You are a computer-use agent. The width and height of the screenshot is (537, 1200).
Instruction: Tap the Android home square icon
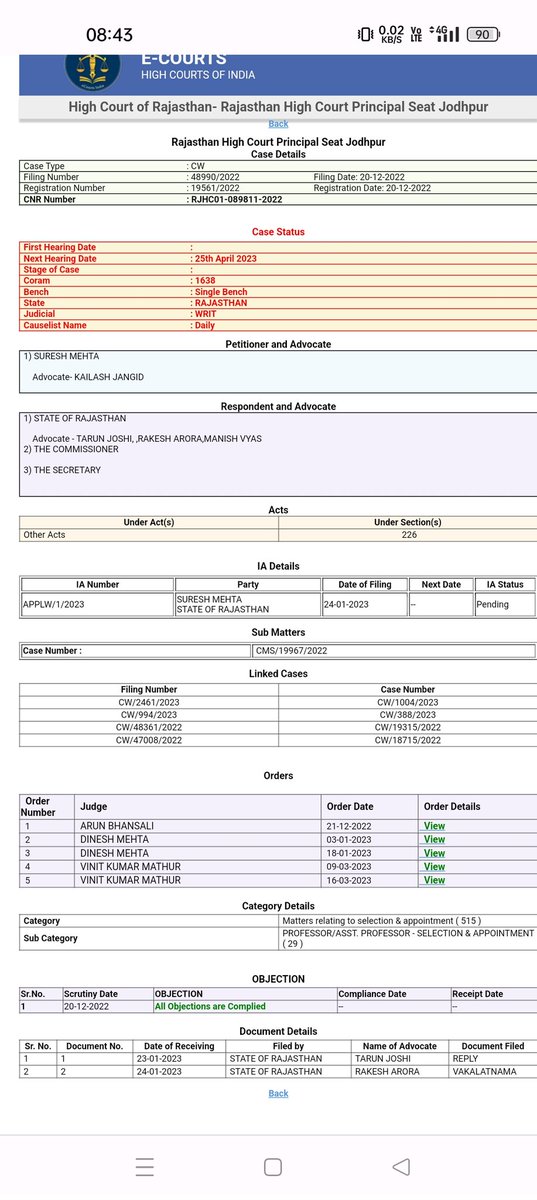tap(272, 1166)
